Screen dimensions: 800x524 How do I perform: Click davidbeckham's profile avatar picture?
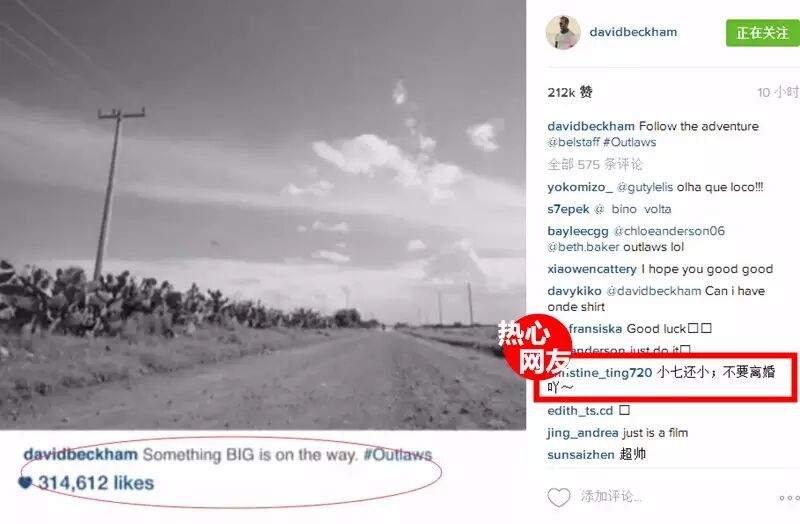tap(563, 32)
